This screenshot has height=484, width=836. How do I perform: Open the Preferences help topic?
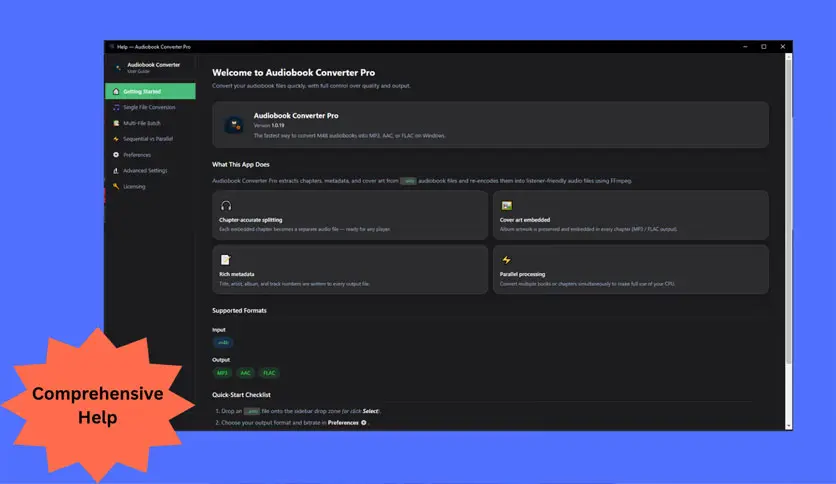tap(150, 155)
